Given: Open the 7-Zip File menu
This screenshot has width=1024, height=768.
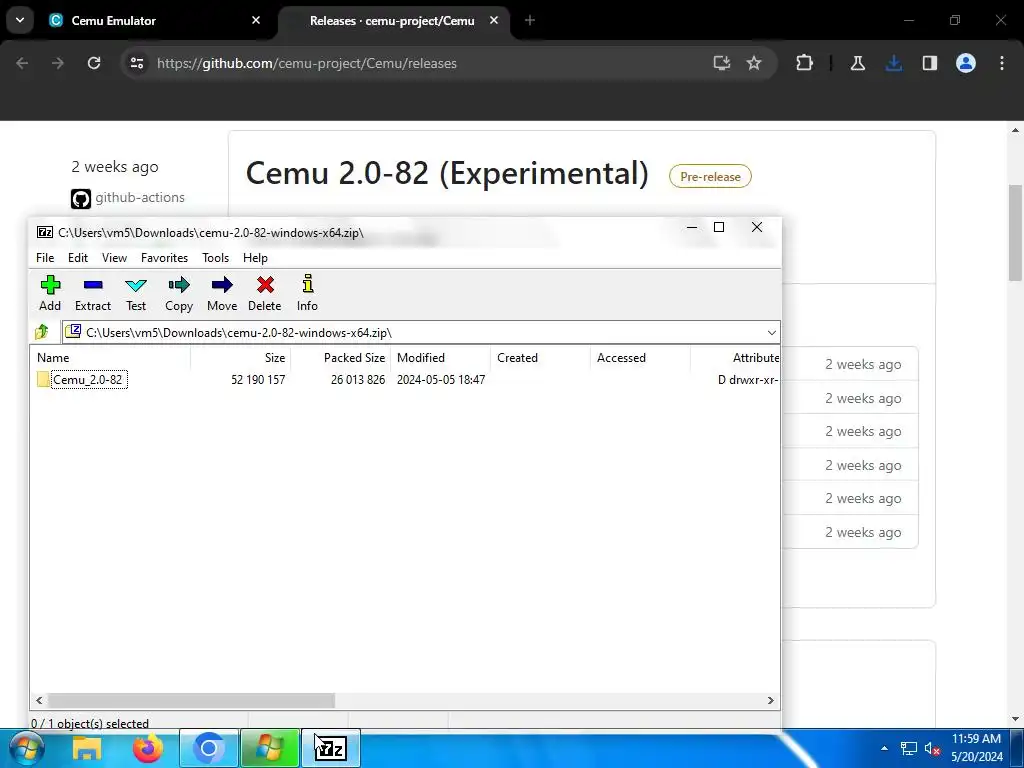Looking at the screenshot, I should [45, 258].
